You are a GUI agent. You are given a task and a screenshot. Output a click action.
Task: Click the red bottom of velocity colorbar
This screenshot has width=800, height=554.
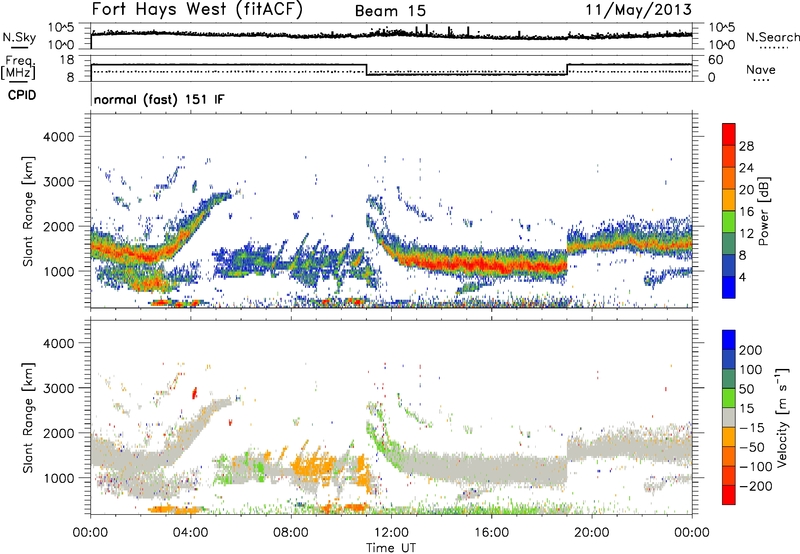click(729, 495)
